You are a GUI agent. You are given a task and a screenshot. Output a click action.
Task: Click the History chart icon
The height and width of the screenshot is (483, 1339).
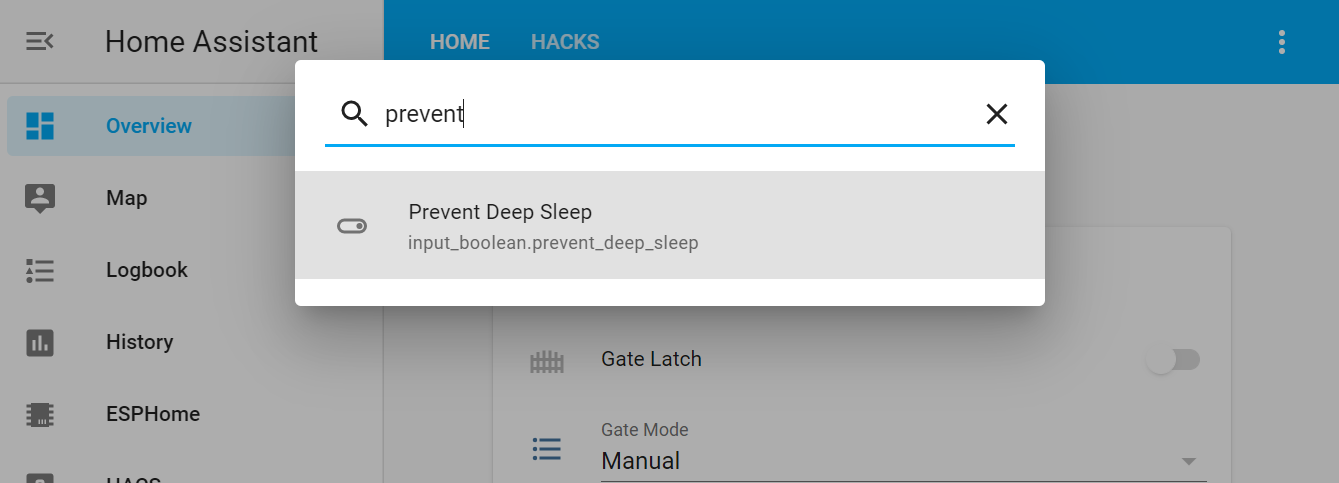pos(40,342)
